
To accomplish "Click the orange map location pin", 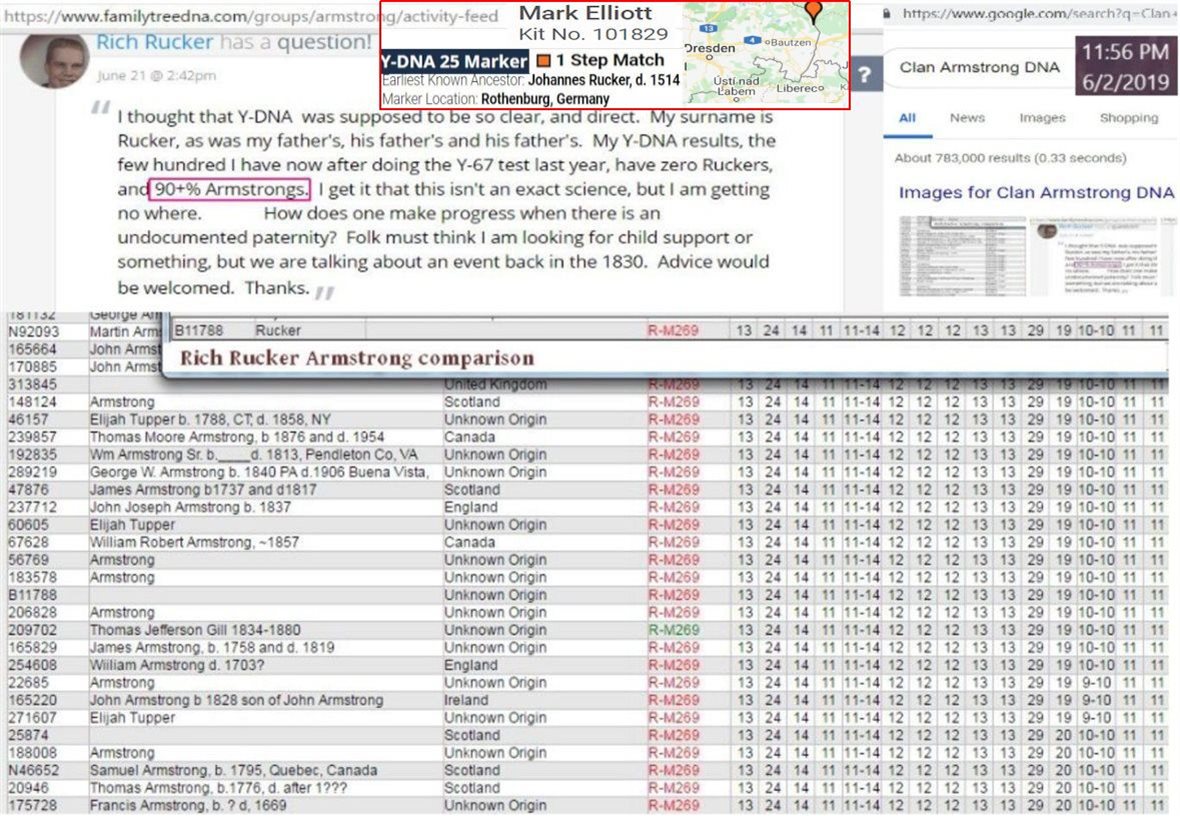I will 814,11.
